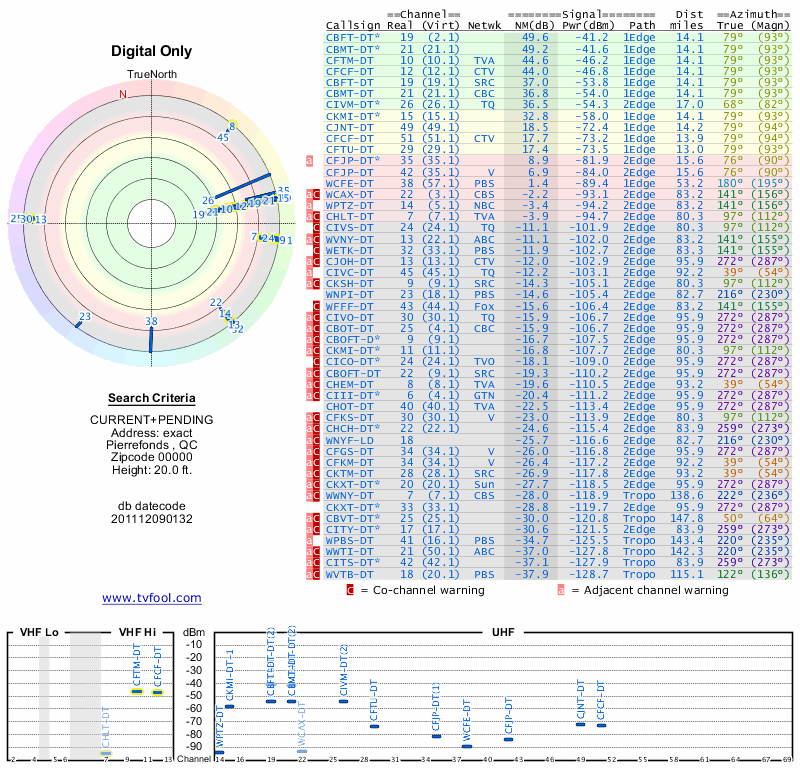Select the CFTM-DT callsign in the table
This screenshot has width=800, height=768.
tap(349, 60)
